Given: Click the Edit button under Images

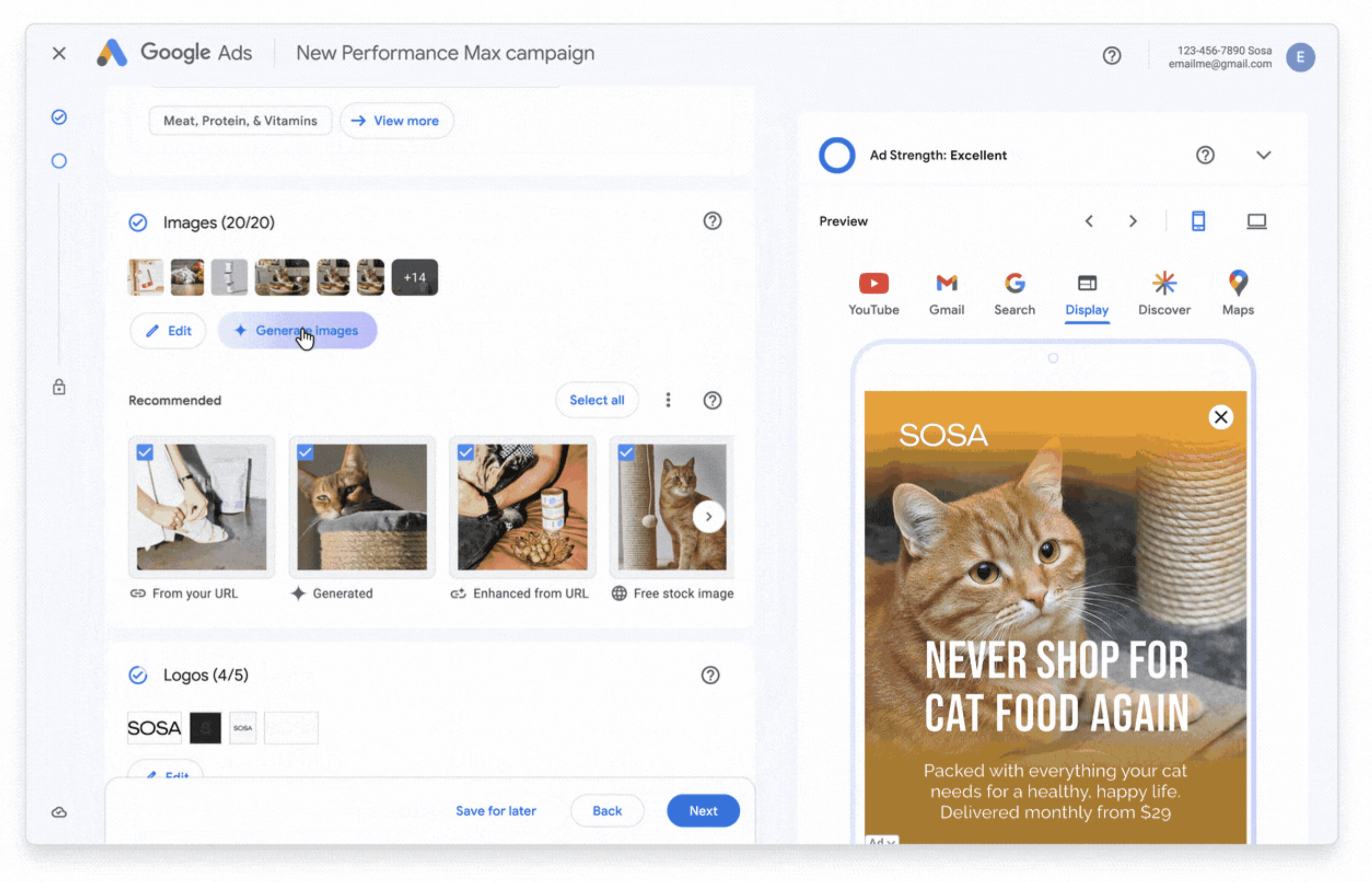Looking at the screenshot, I should pyautogui.click(x=168, y=330).
